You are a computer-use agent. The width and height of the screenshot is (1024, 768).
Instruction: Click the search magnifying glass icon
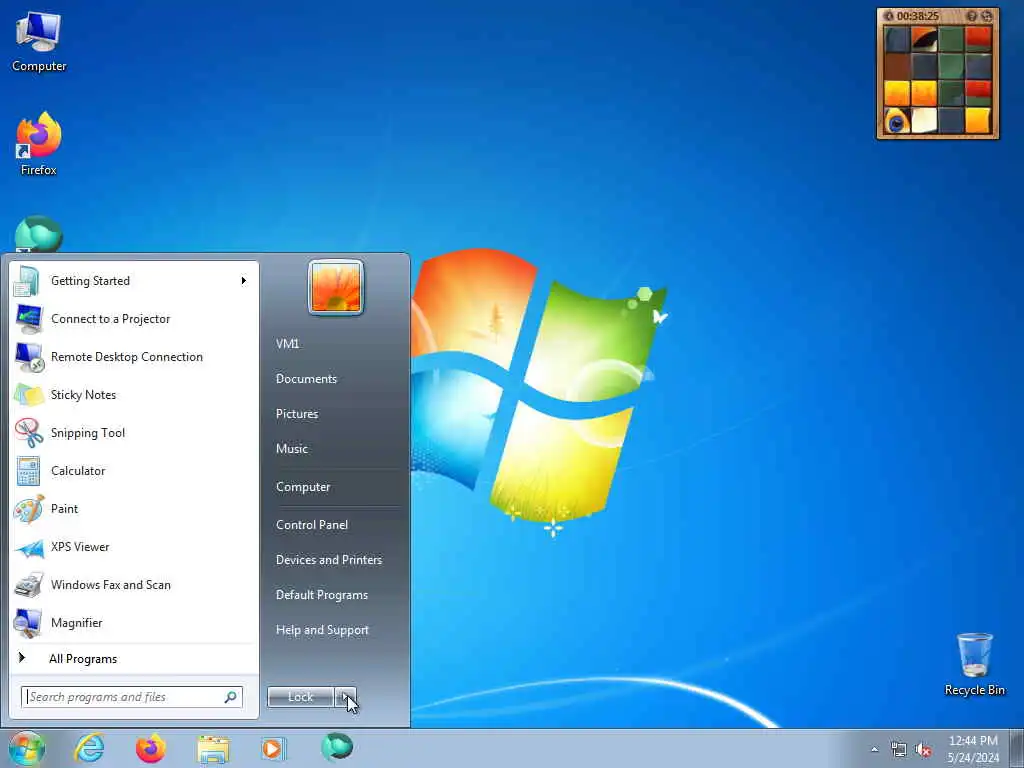pos(231,697)
